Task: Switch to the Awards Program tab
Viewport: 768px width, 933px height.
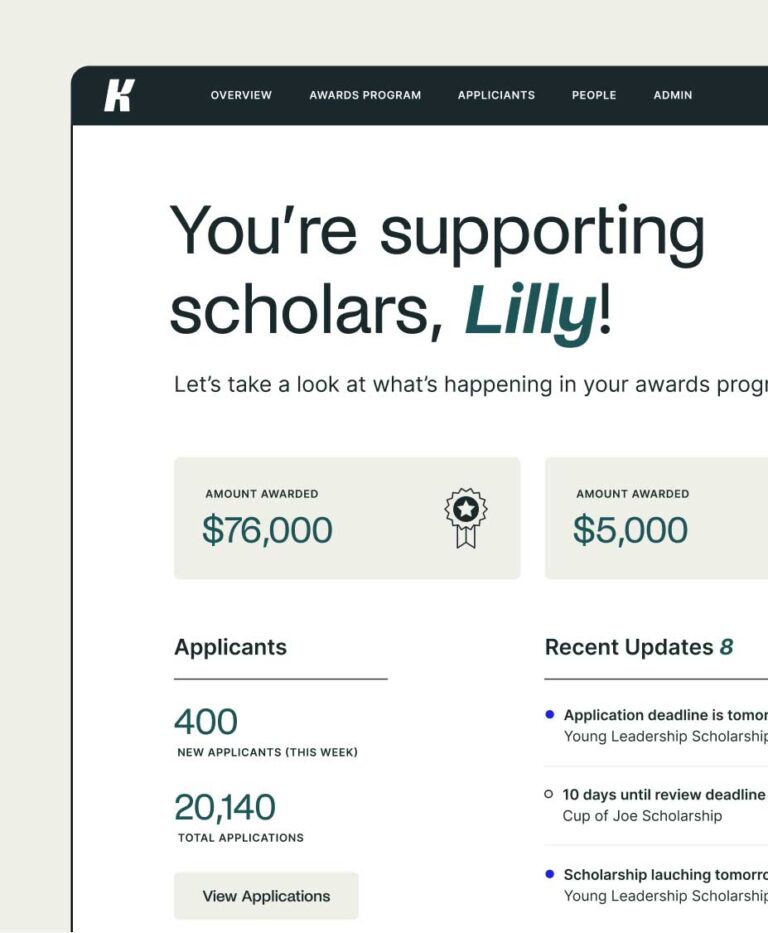Action: point(365,95)
